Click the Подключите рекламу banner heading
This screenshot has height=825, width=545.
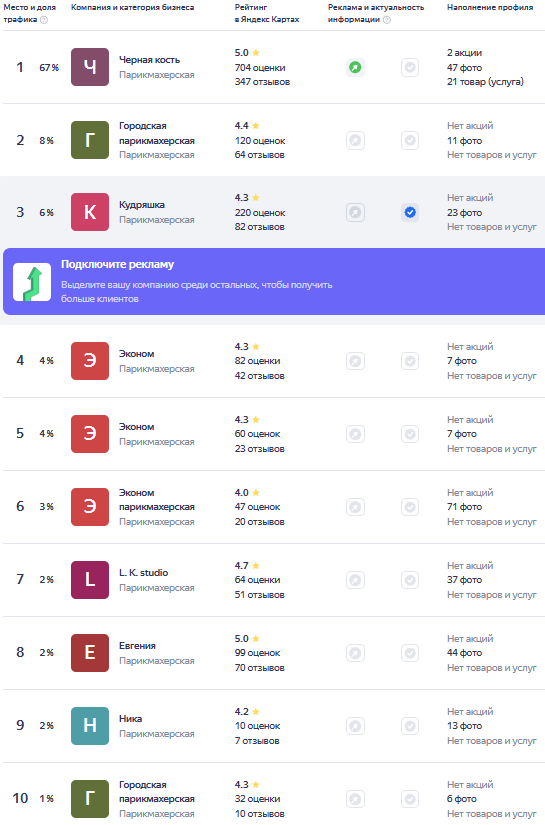click(117, 265)
